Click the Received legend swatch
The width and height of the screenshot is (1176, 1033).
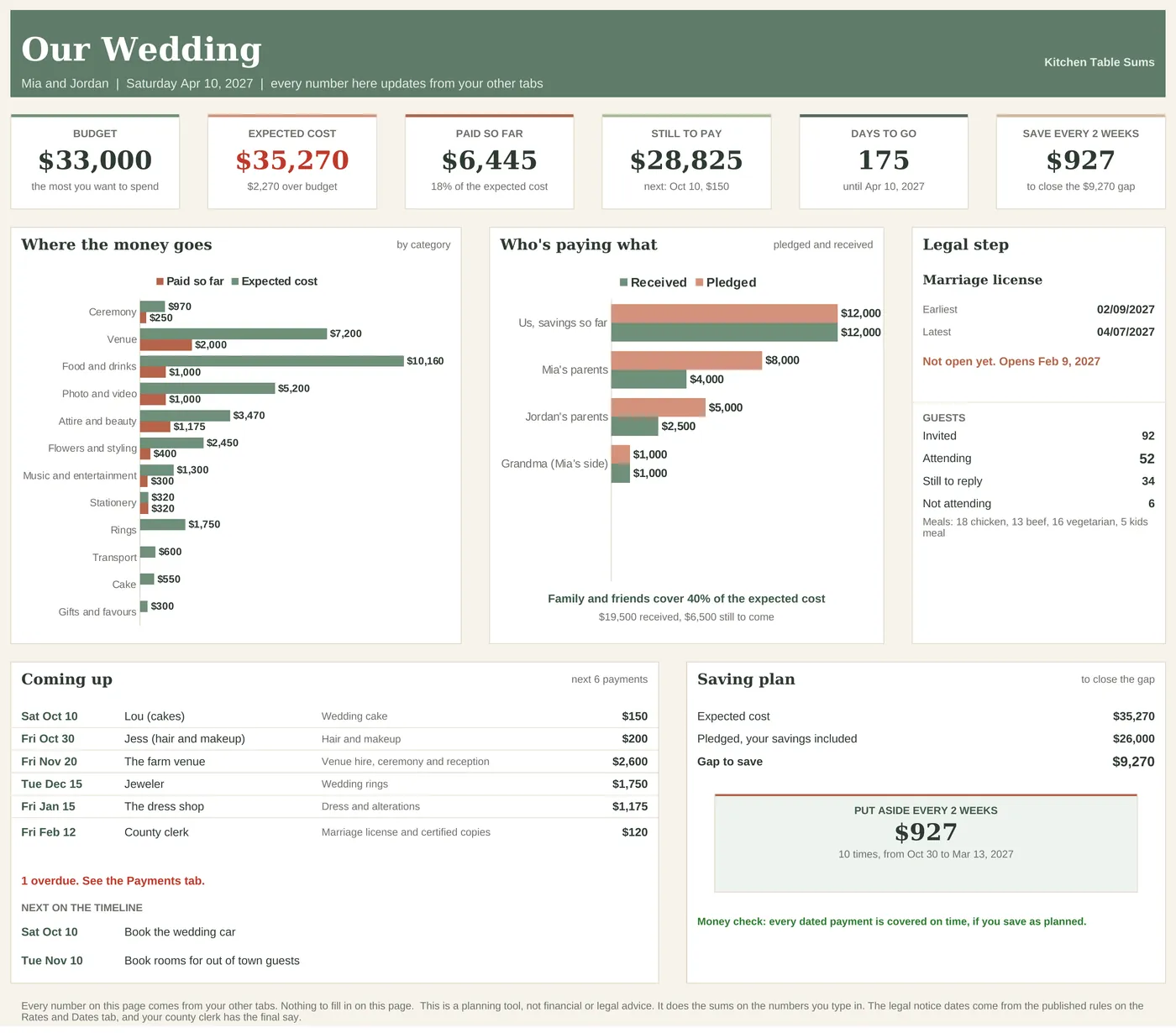coord(623,282)
